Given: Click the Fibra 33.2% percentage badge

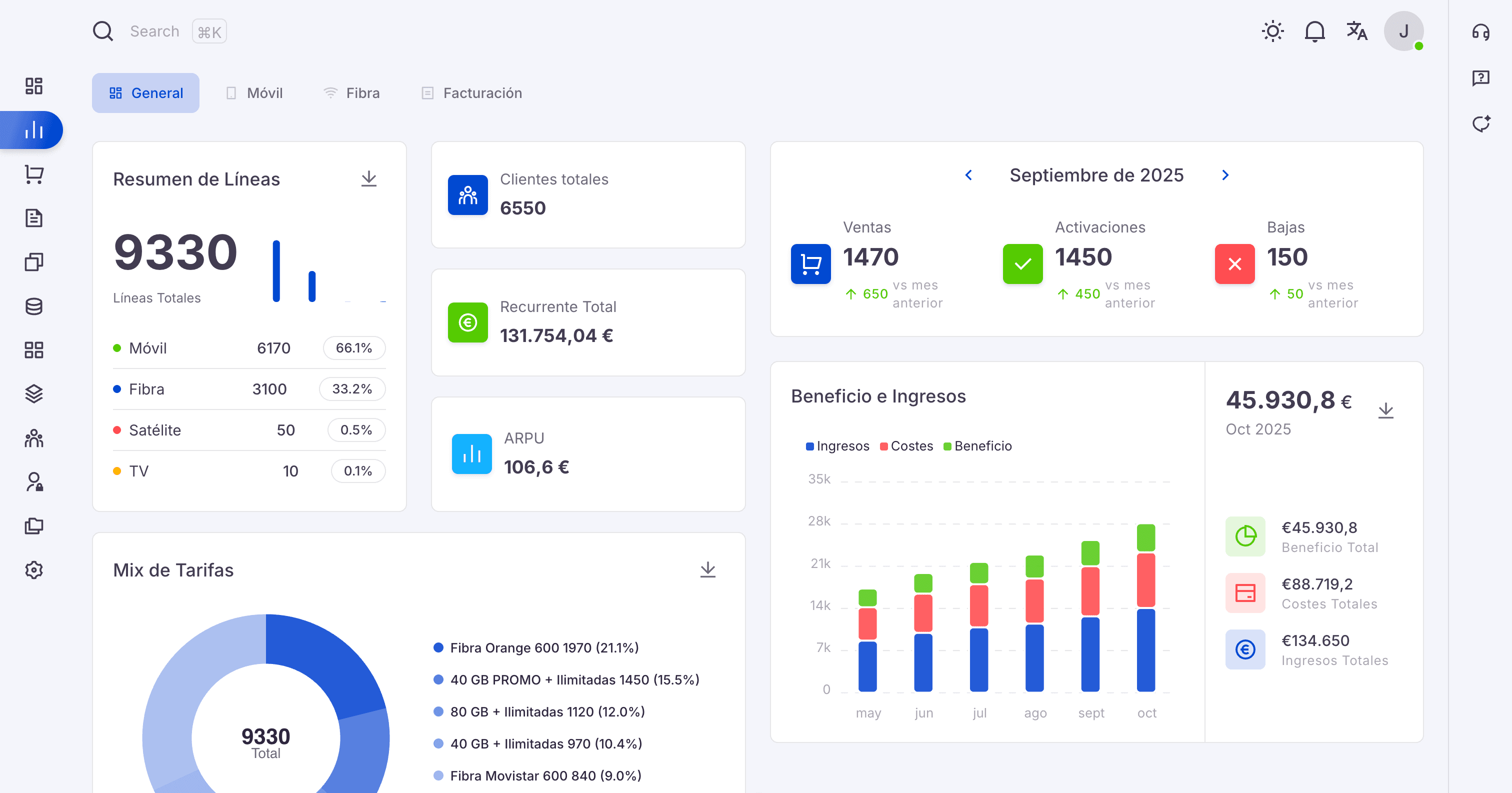Looking at the screenshot, I should click(x=352, y=389).
